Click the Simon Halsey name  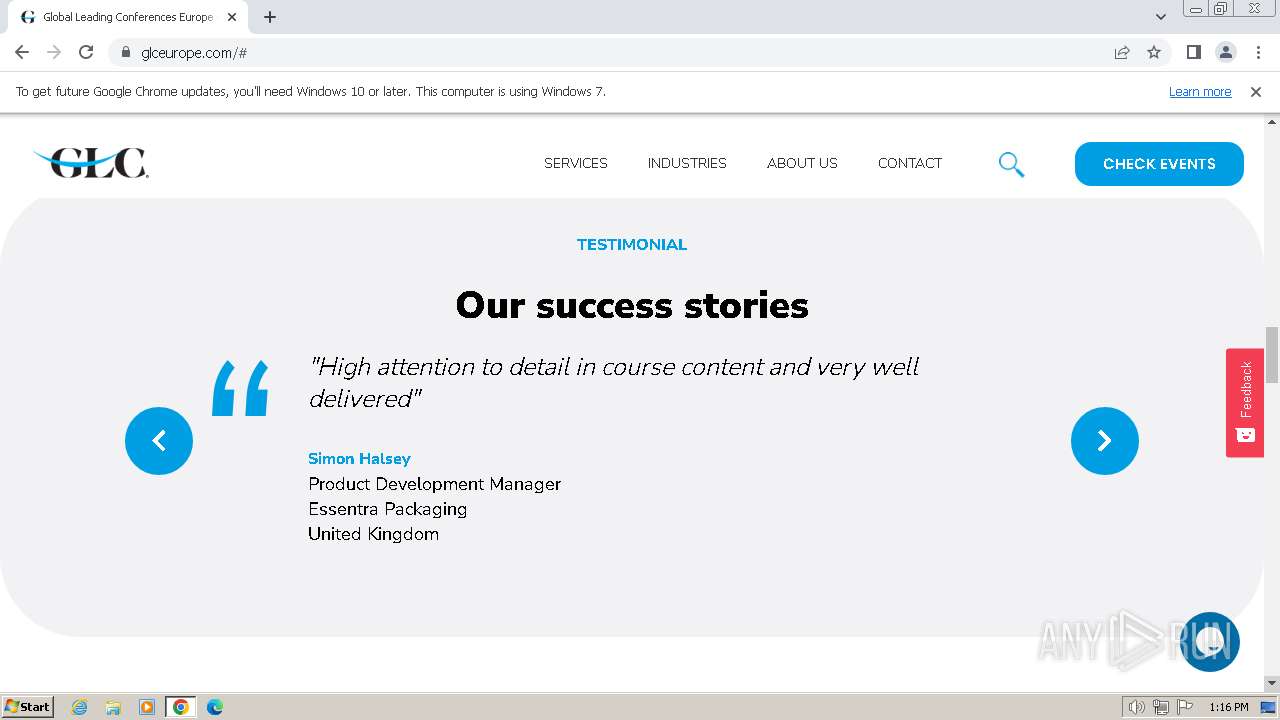pyautogui.click(x=359, y=458)
